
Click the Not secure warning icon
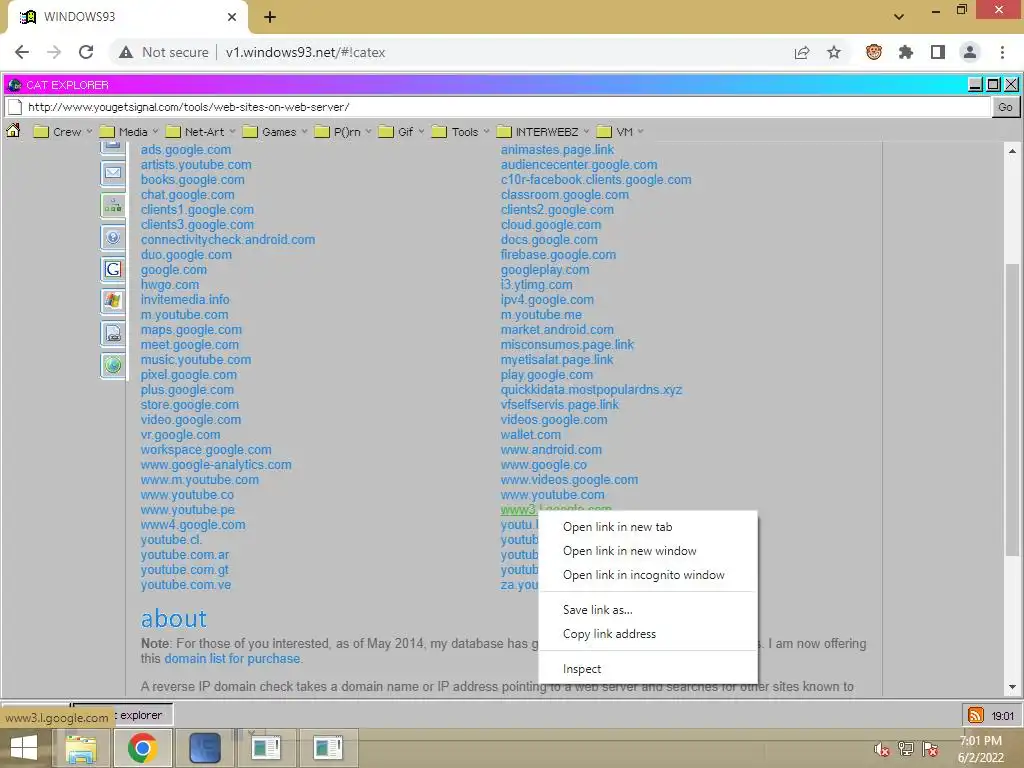(x=126, y=52)
